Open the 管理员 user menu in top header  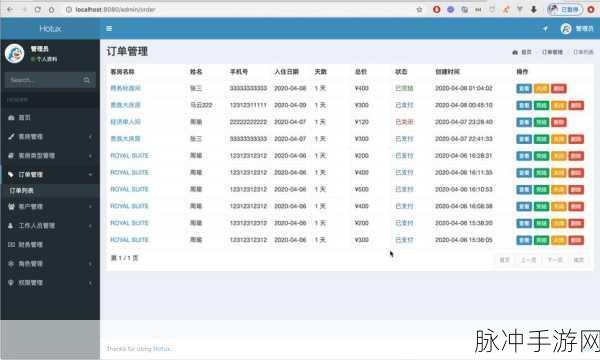pos(577,29)
